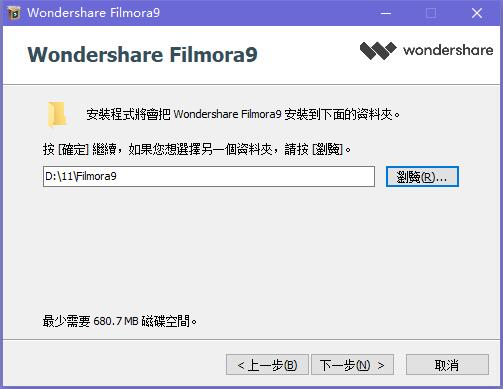
Task: Click the Wondershare logo
Action: (426, 51)
